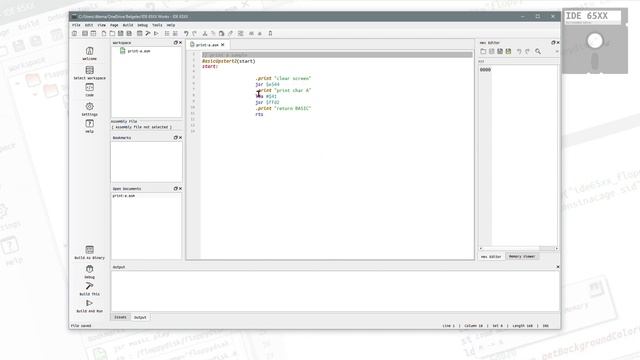Click Build This in the sidebar

(x=89, y=289)
